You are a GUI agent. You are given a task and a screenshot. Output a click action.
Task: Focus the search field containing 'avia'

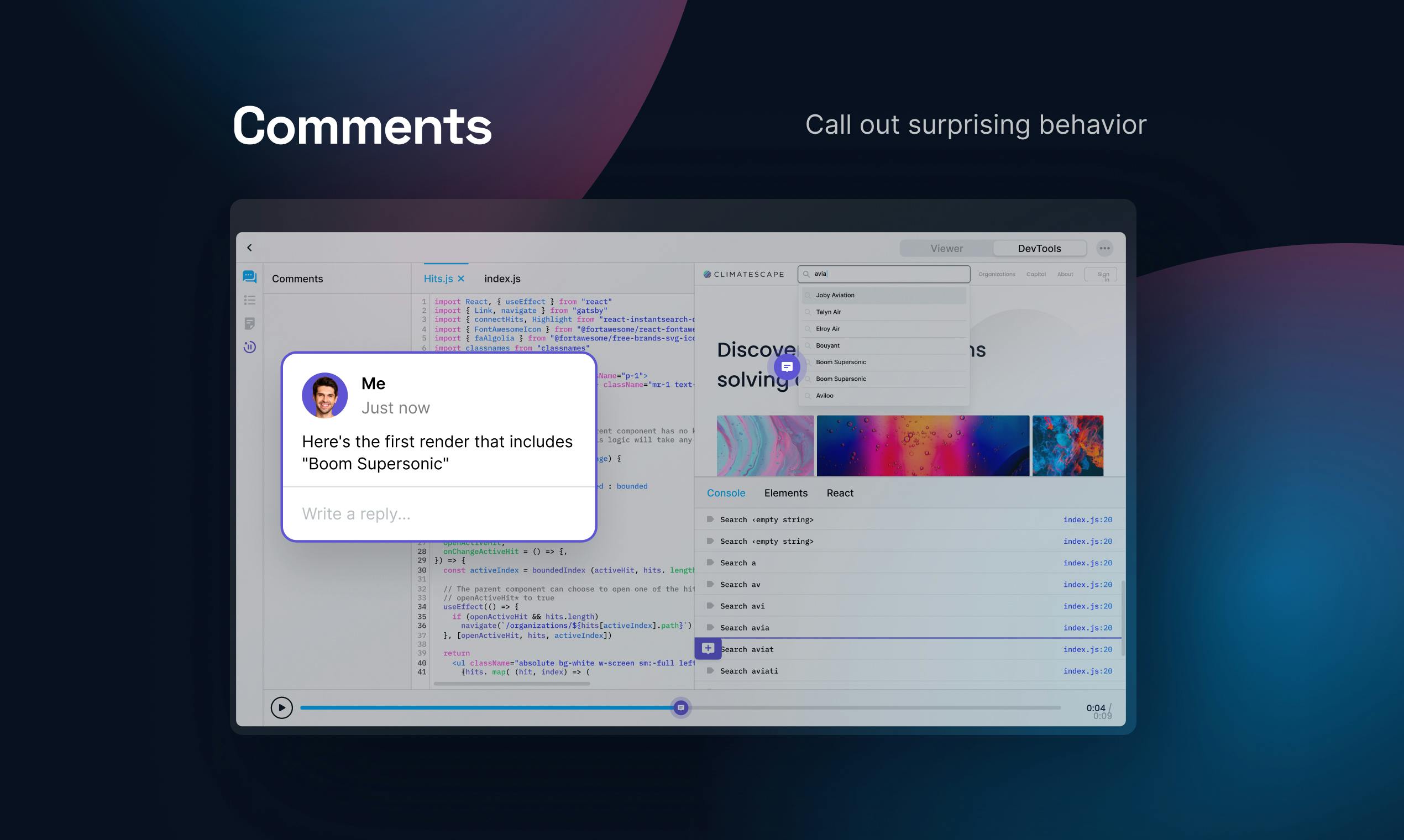pyautogui.click(x=884, y=274)
